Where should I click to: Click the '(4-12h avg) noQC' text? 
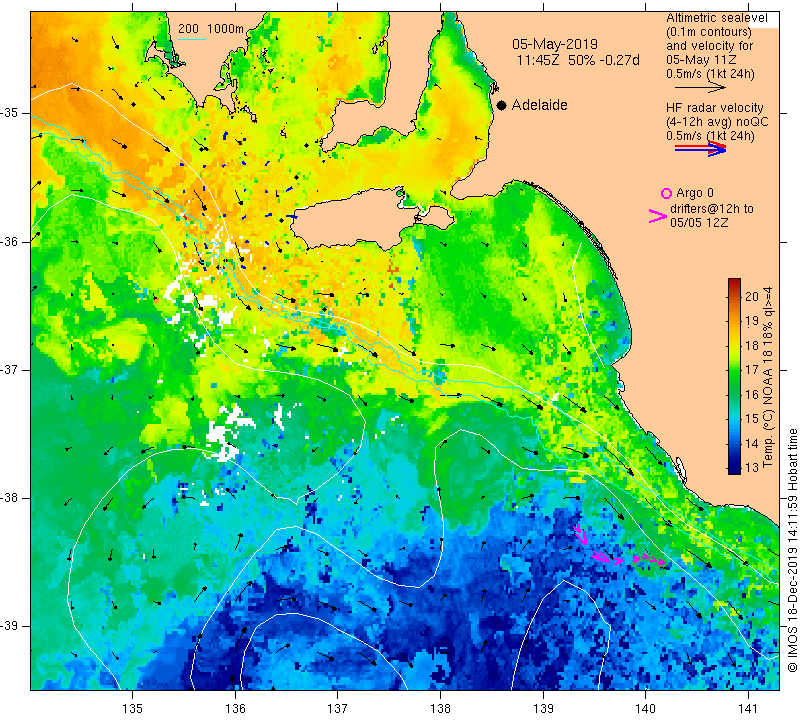(x=717, y=122)
